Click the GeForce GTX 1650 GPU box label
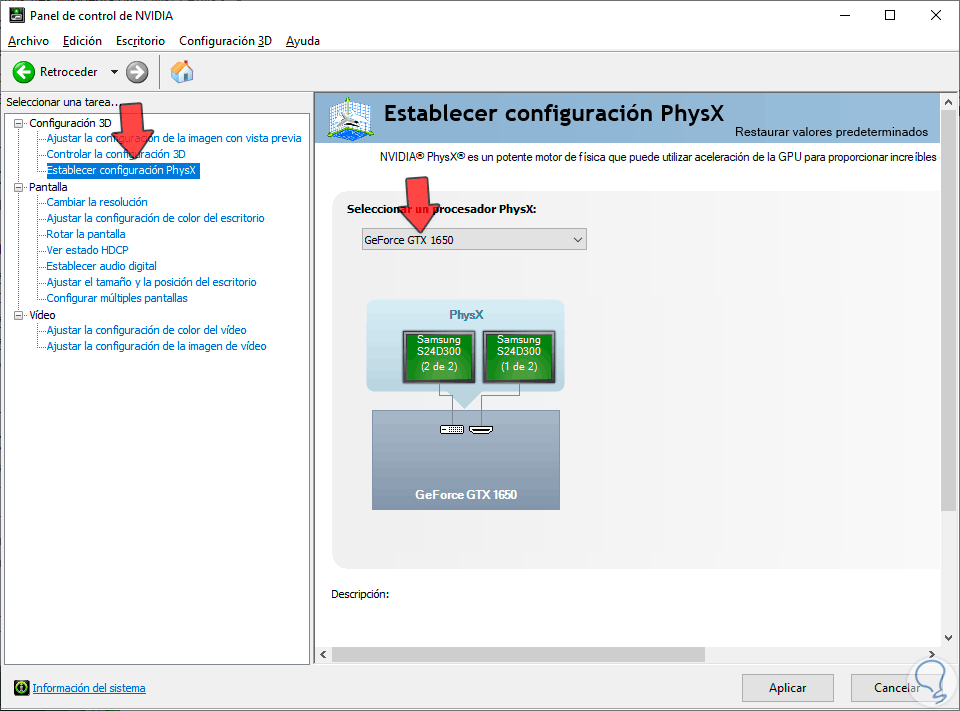 (x=466, y=495)
